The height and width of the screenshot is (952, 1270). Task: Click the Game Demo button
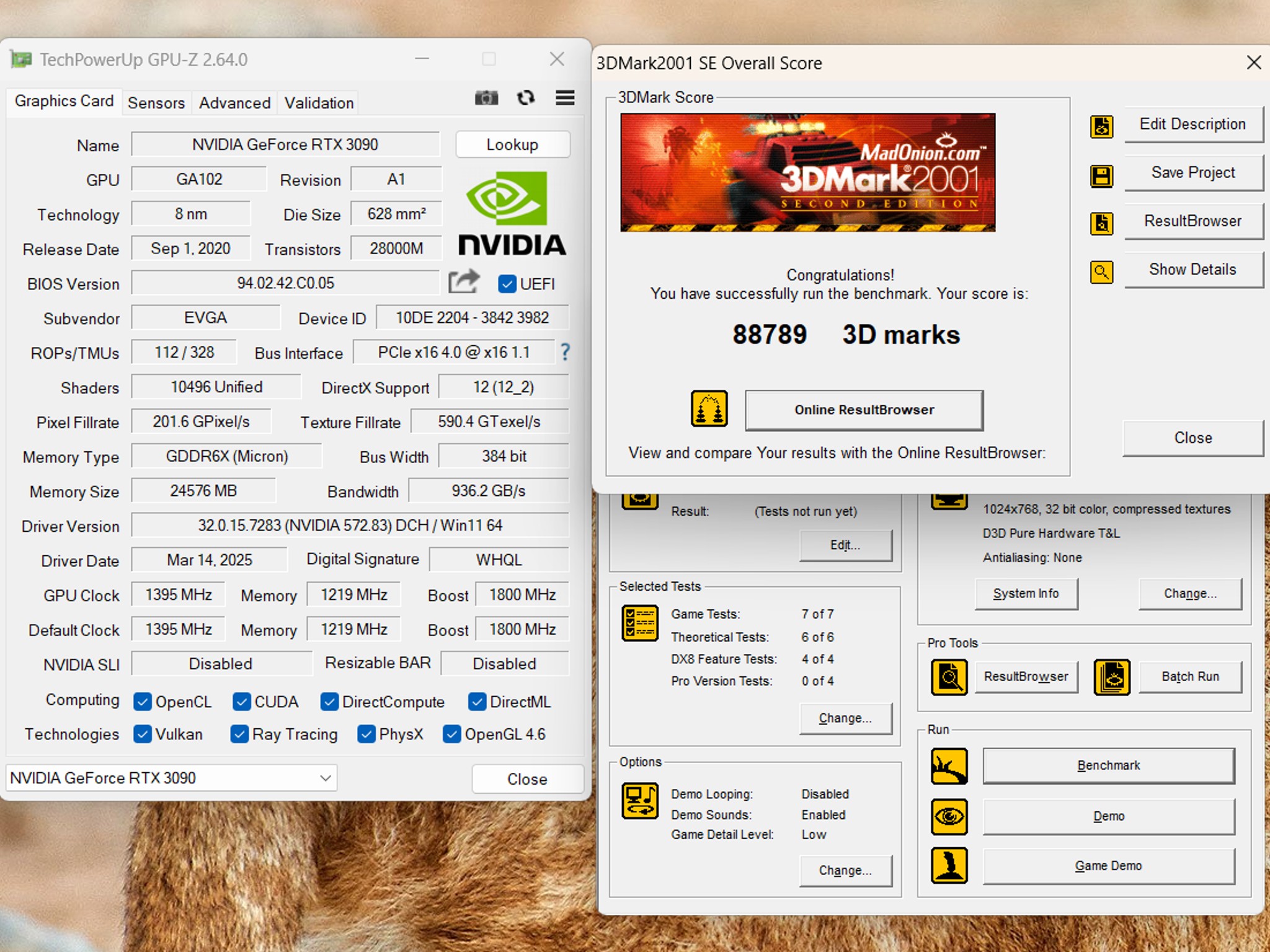1108,865
